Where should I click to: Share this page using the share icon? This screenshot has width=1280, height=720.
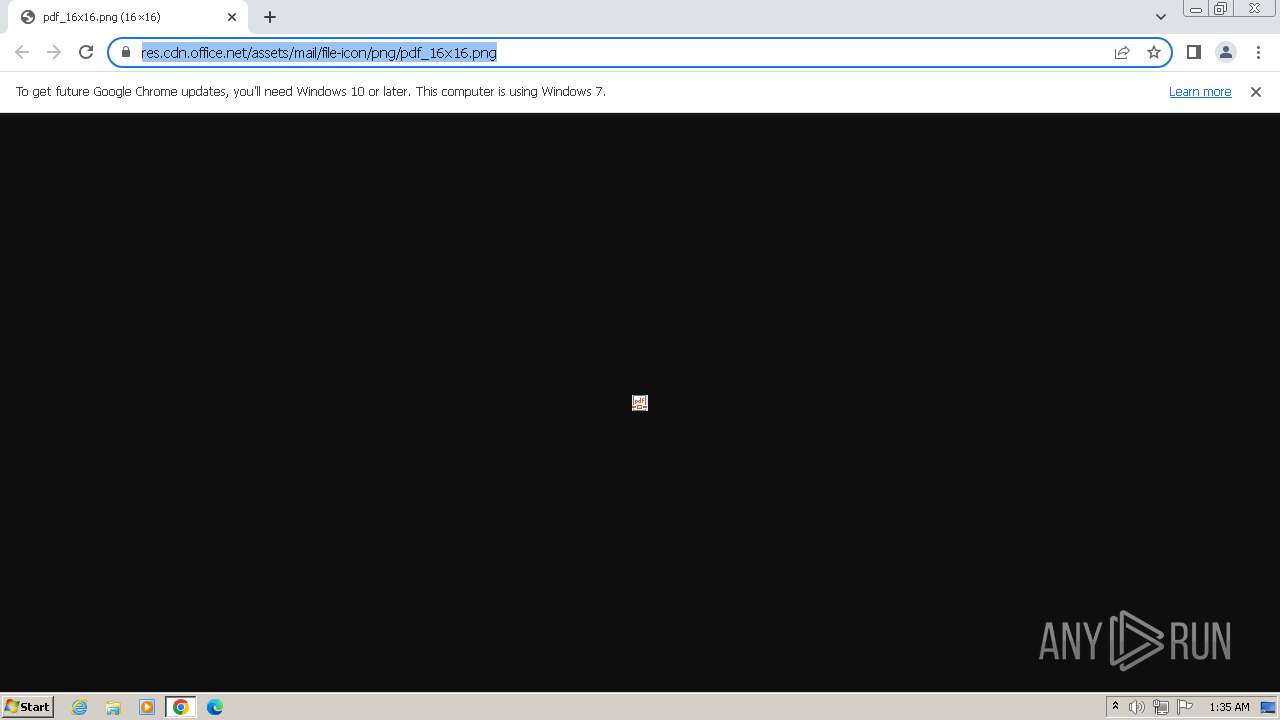pyautogui.click(x=1122, y=52)
